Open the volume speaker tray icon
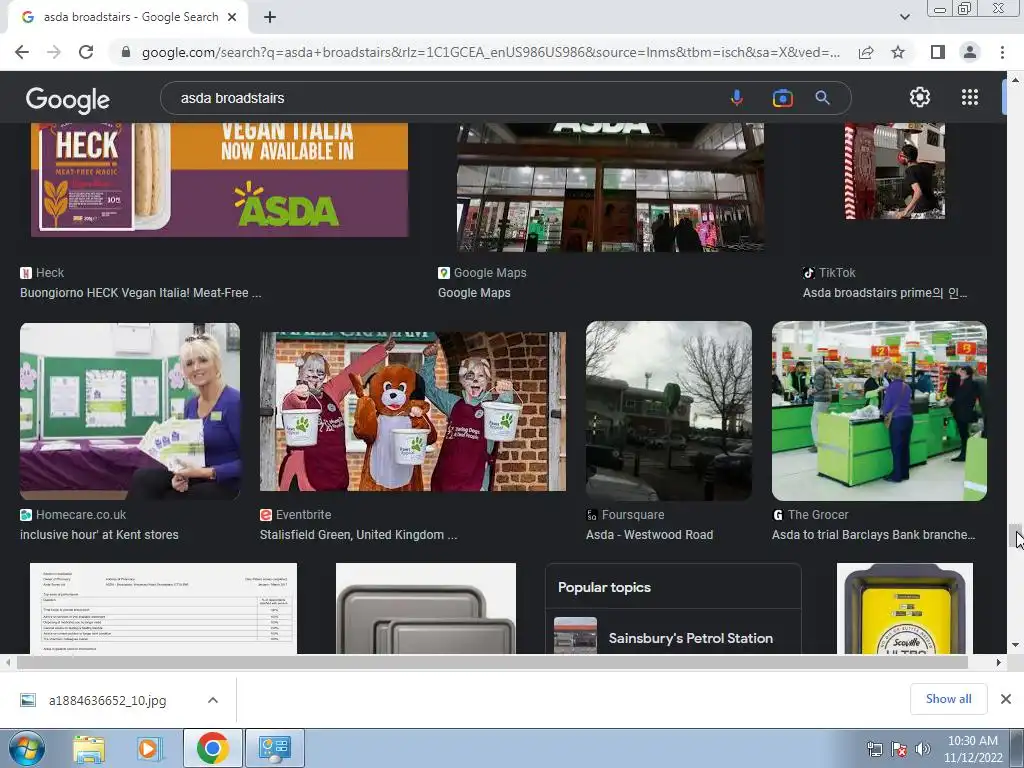The image size is (1024, 768). pos(923,749)
